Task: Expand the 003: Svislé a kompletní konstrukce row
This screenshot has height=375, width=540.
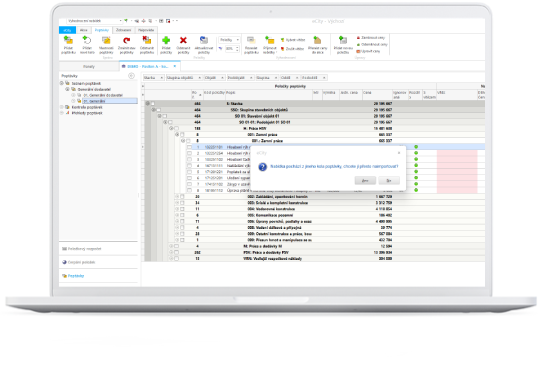Action: [177, 203]
